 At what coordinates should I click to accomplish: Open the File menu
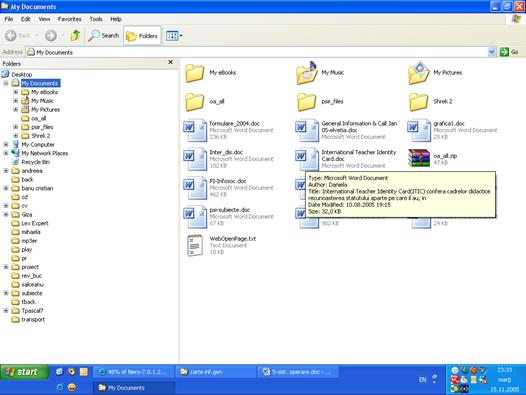(9, 19)
